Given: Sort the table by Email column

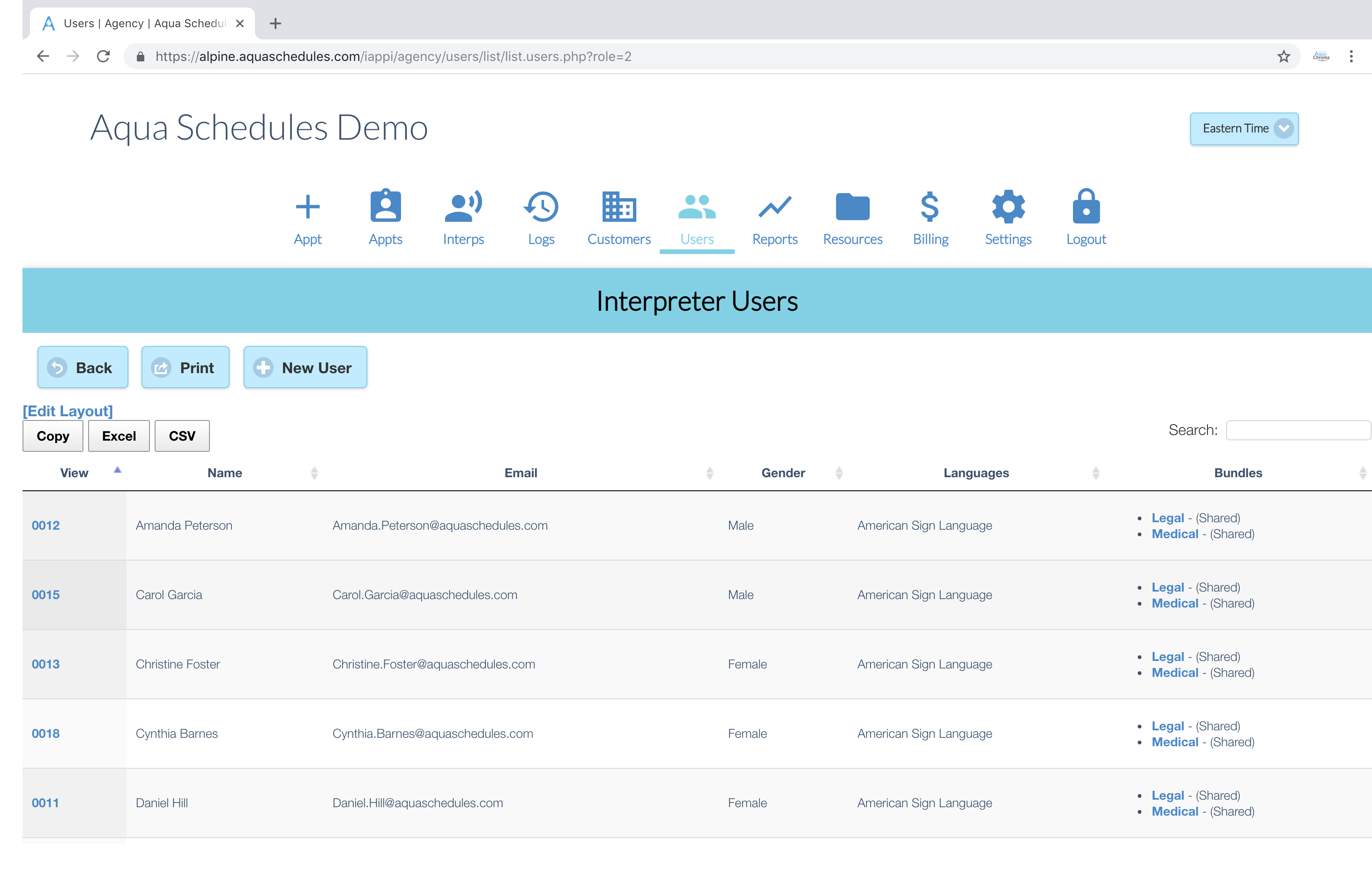Looking at the screenshot, I should pyautogui.click(x=521, y=472).
